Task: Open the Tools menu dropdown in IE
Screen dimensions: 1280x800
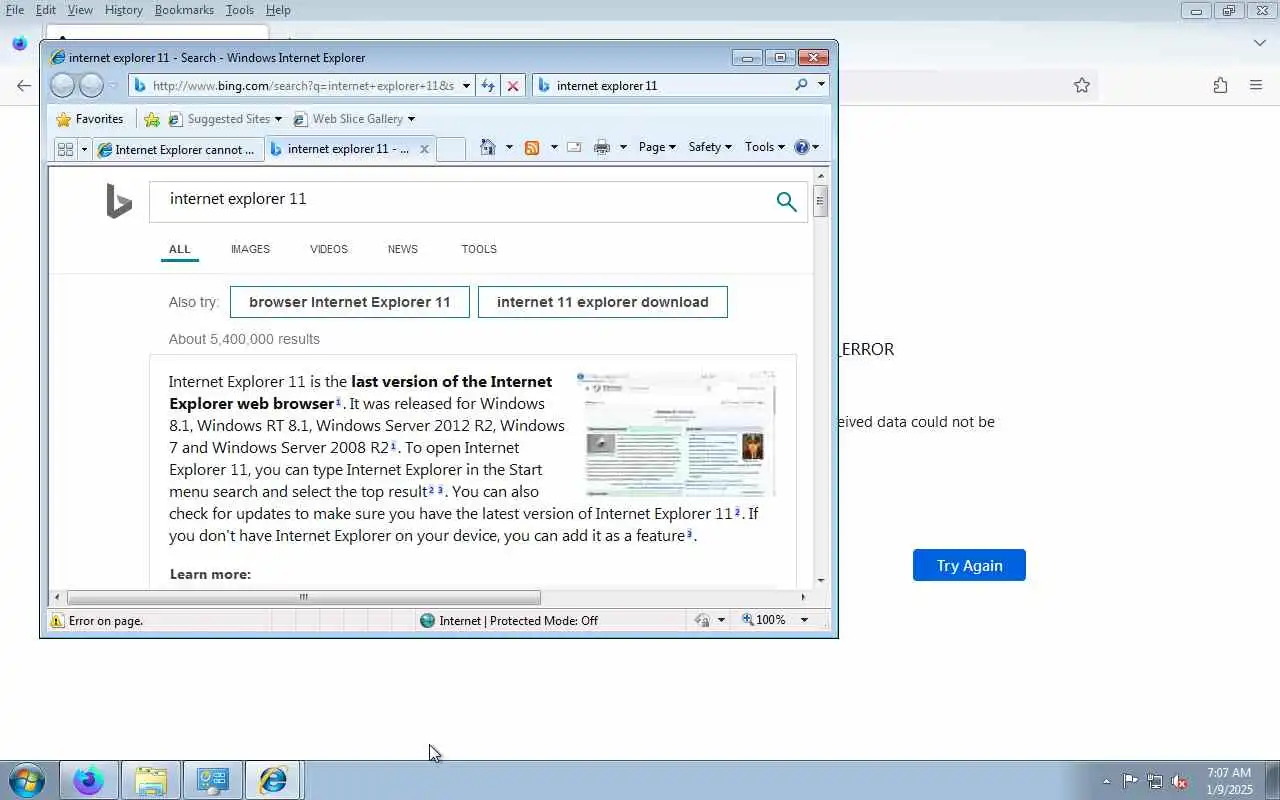Action: click(764, 147)
